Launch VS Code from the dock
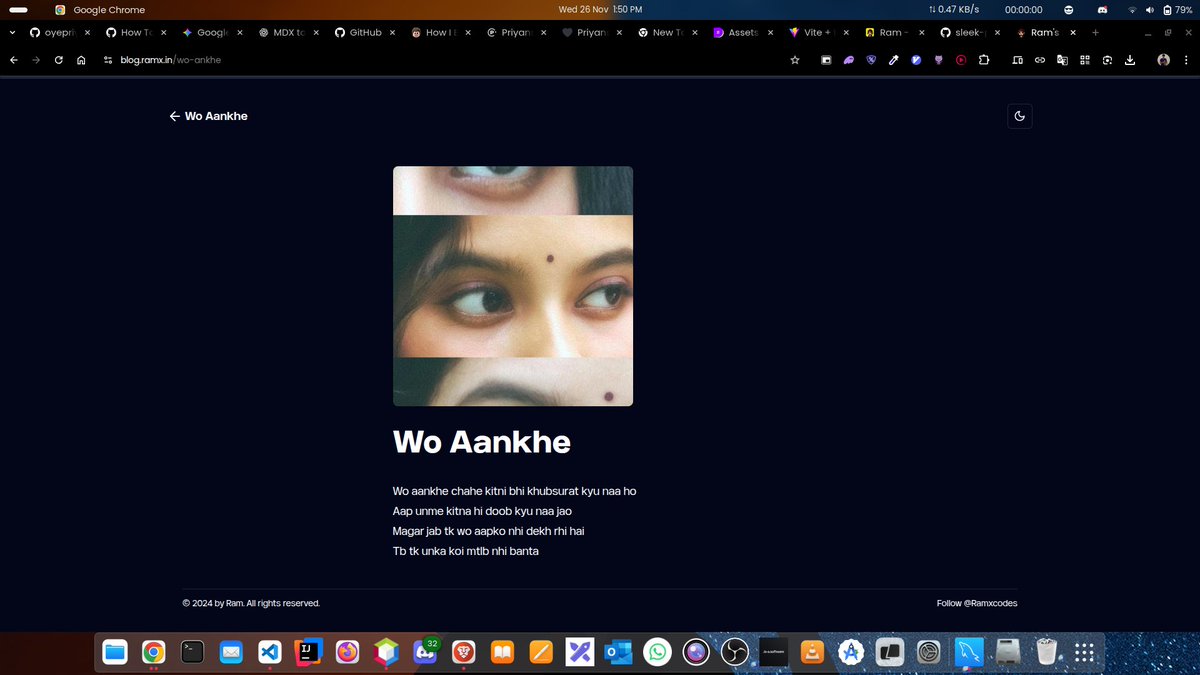Image resolution: width=1200 pixels, height=675 pixels. point(269,653)
